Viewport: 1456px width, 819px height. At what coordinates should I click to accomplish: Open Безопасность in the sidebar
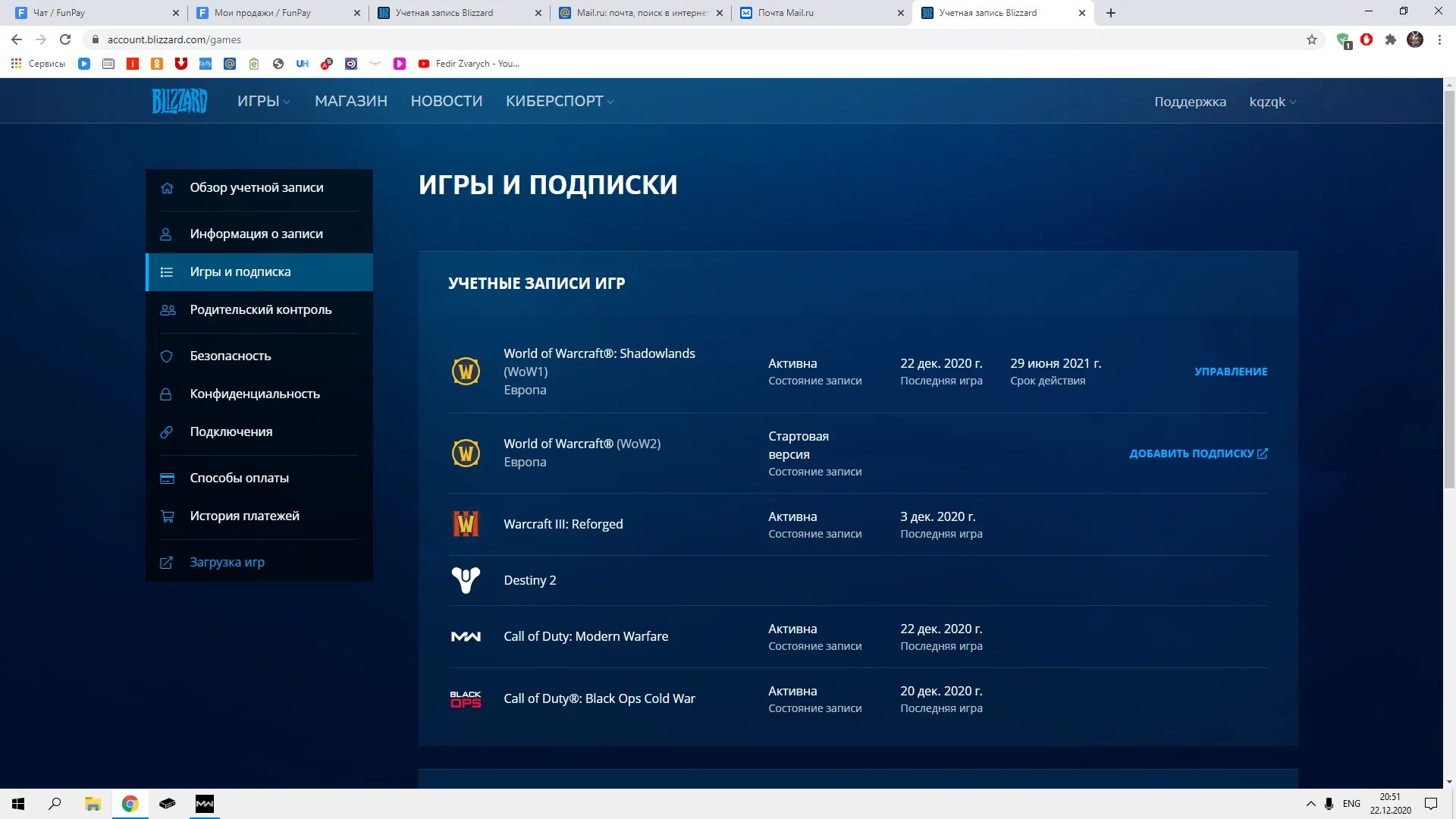pyautogui.click(x=231, y=356)
